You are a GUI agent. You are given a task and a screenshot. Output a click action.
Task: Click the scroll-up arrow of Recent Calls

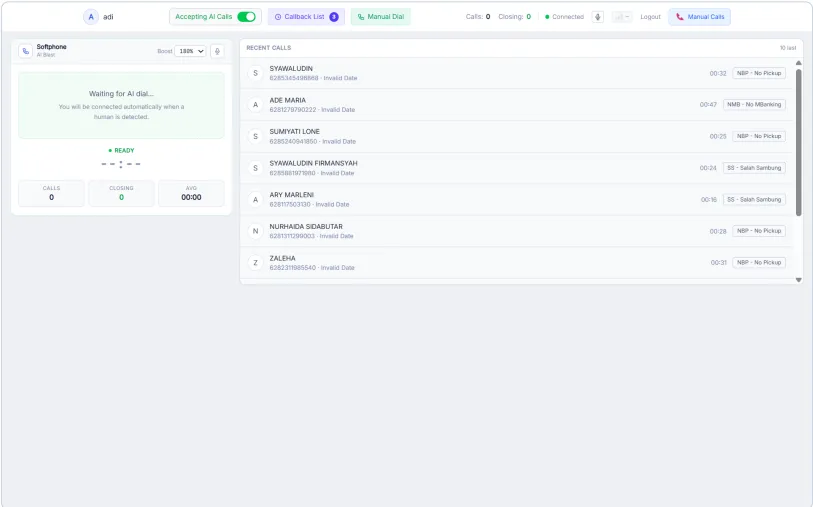point(798,63)
